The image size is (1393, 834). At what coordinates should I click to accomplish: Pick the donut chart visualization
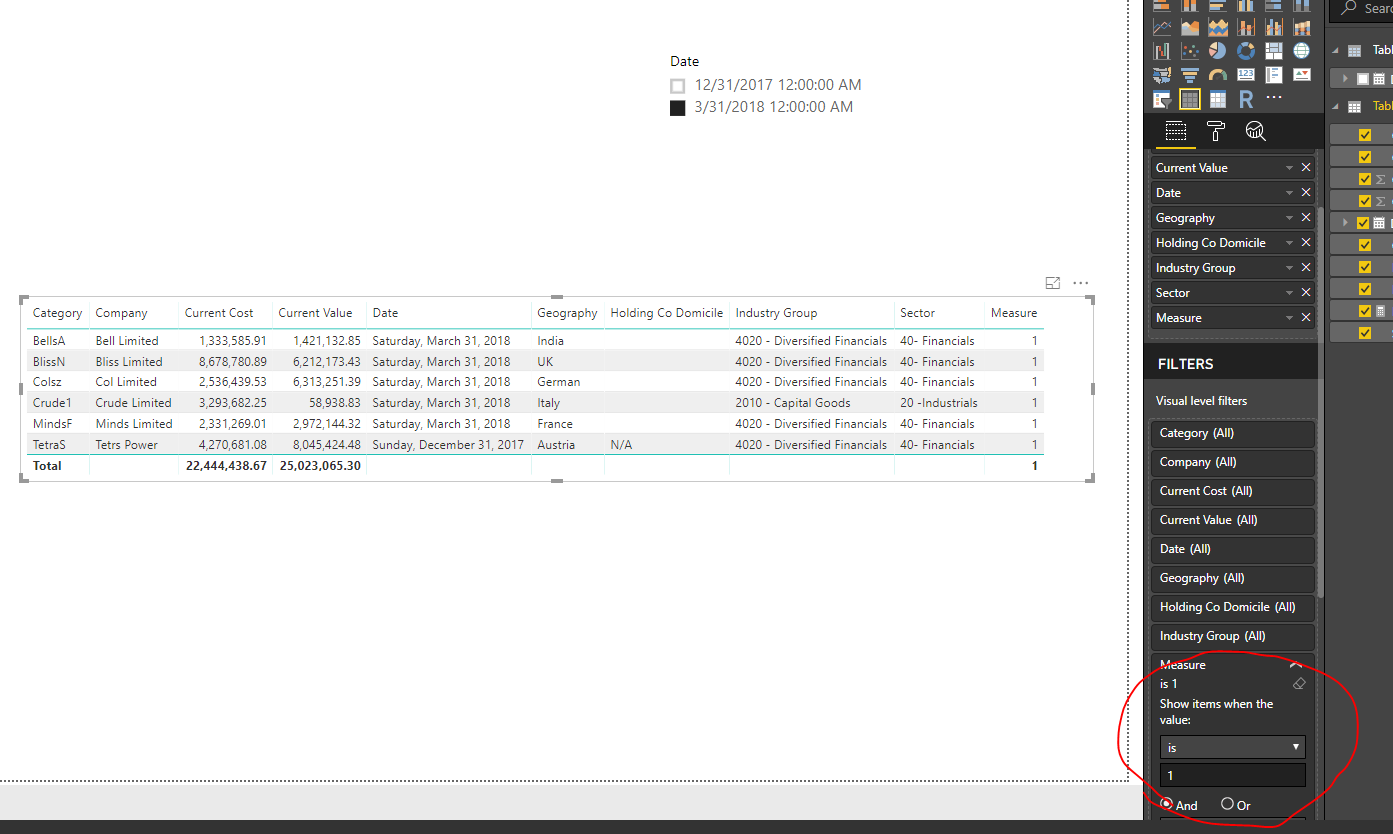(x=1246, y=50)
